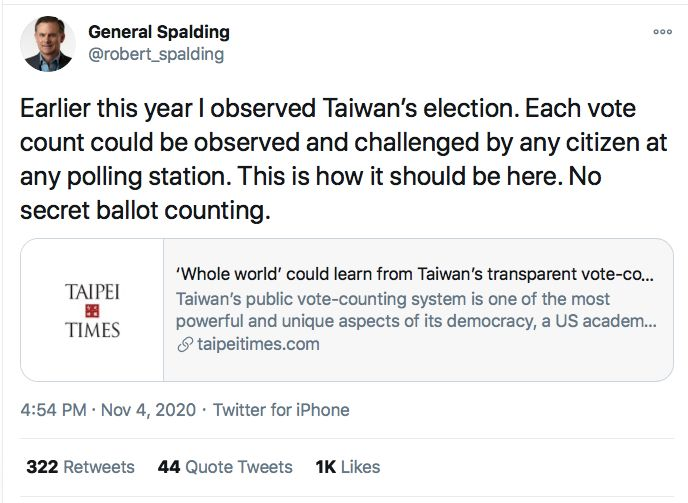Screen dimensions: 688x503
Task: Click the taipeitimes.com domain link
Action: point(258,344)
